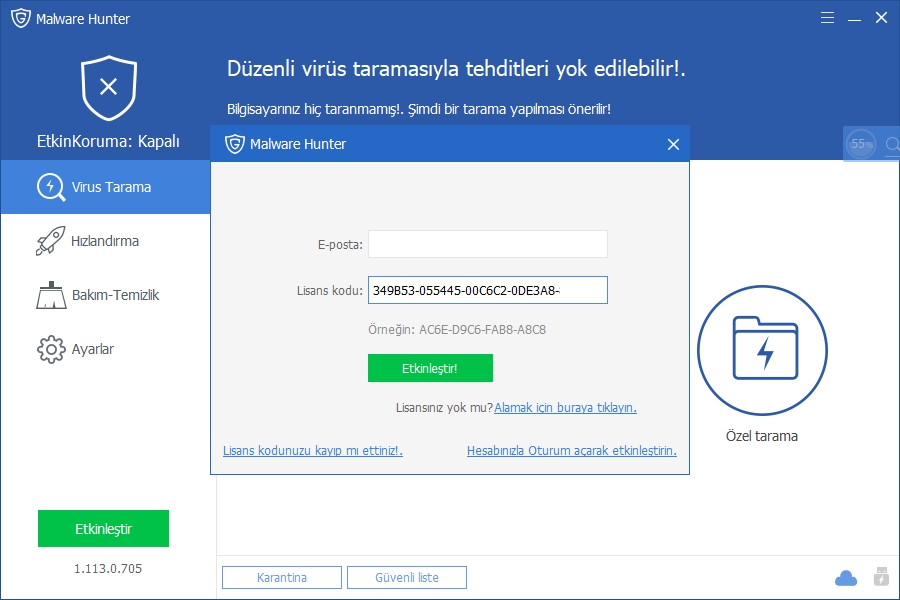
Task: Click Hesabınızla Oturum açarak etkinleştirin link
Action: (570, 450)
